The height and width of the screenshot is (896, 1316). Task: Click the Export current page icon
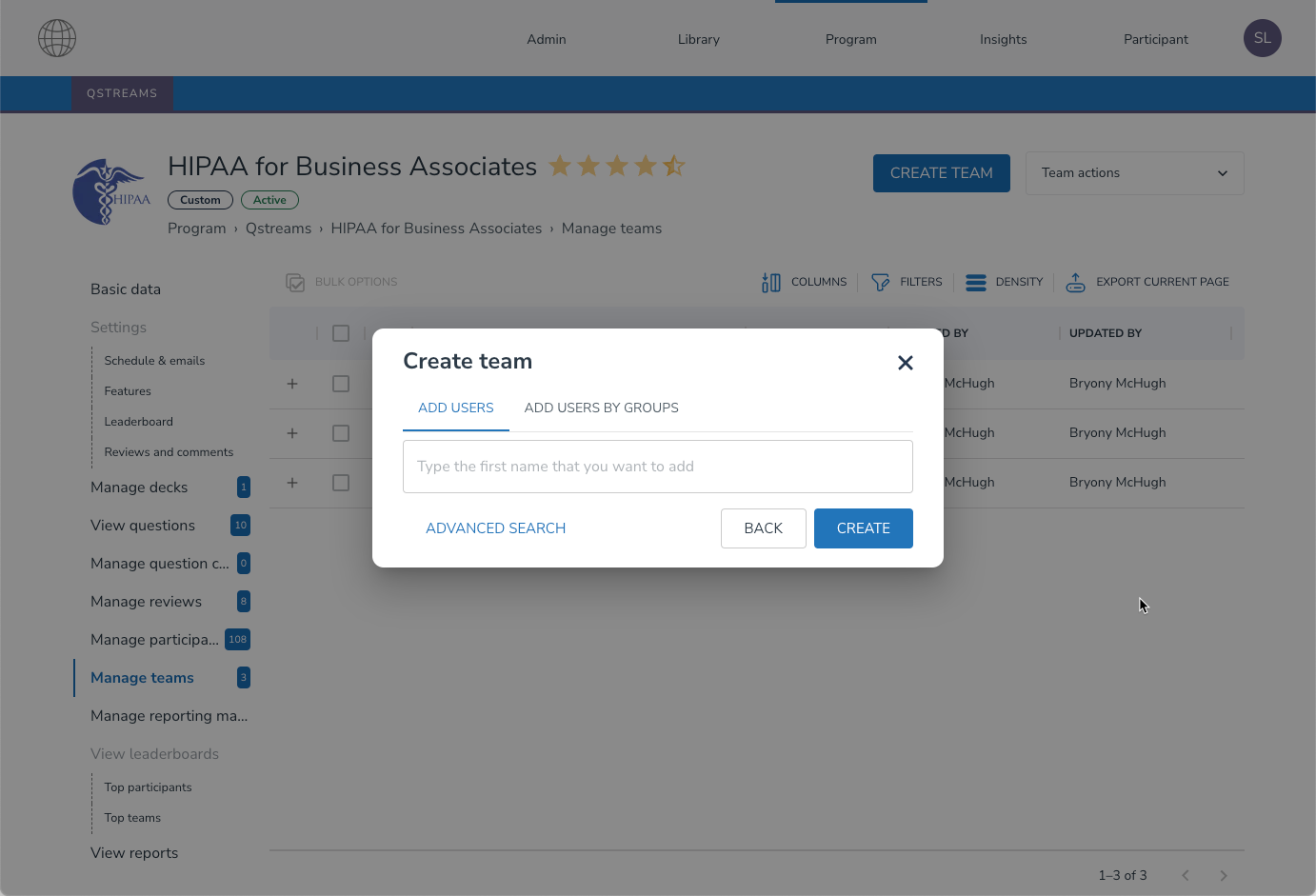(x=1075, y=282)
